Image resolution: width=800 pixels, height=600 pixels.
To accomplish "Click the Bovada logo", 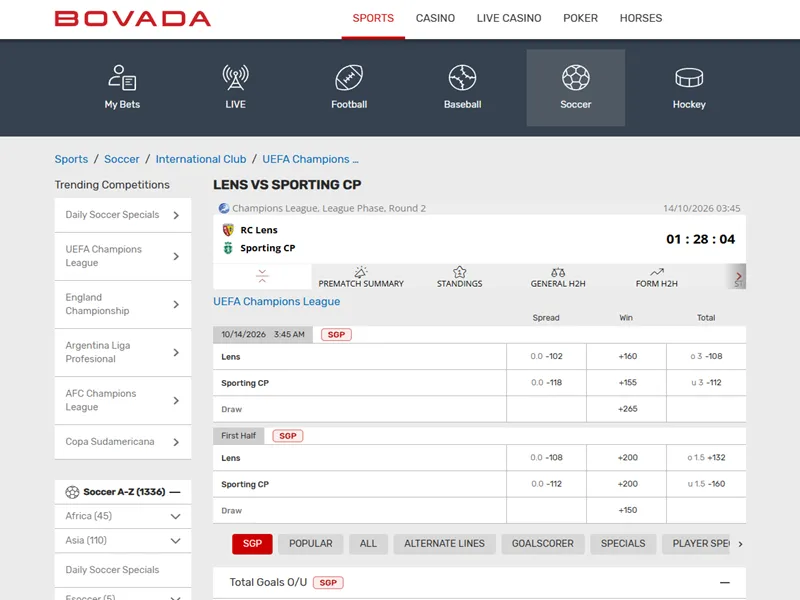I will [133, 18].
